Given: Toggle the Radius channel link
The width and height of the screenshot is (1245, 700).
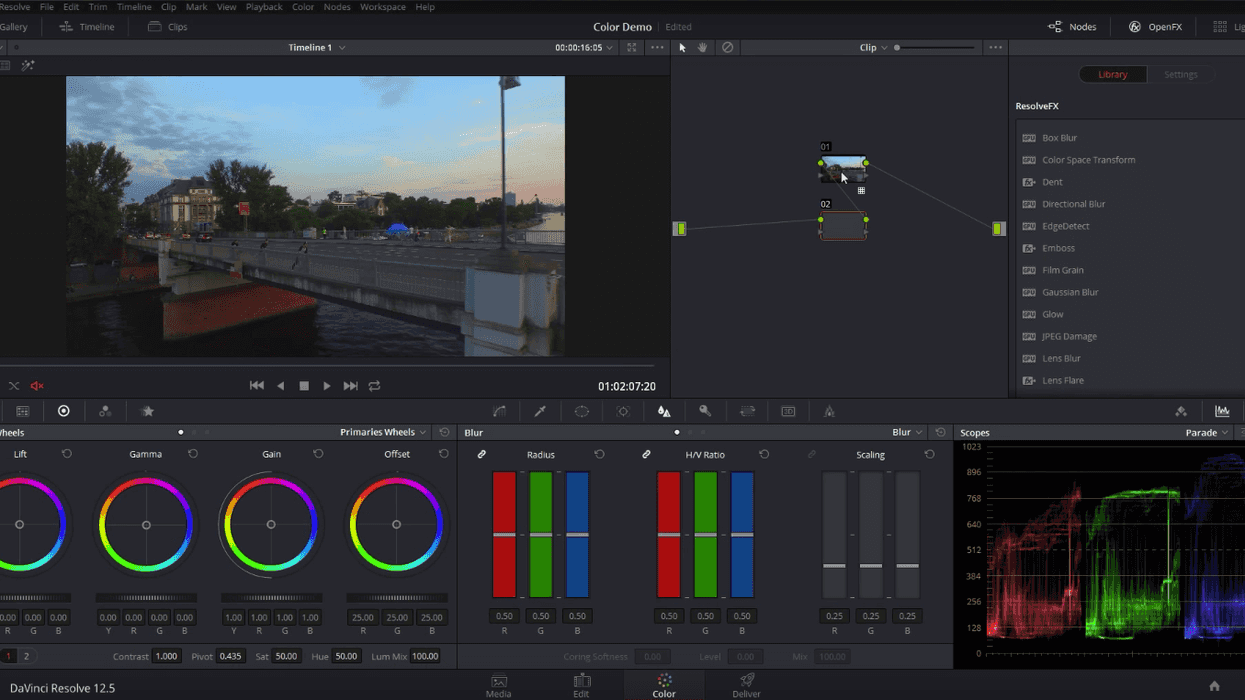Looking at the screenshot, I should (x=482, y=454).
